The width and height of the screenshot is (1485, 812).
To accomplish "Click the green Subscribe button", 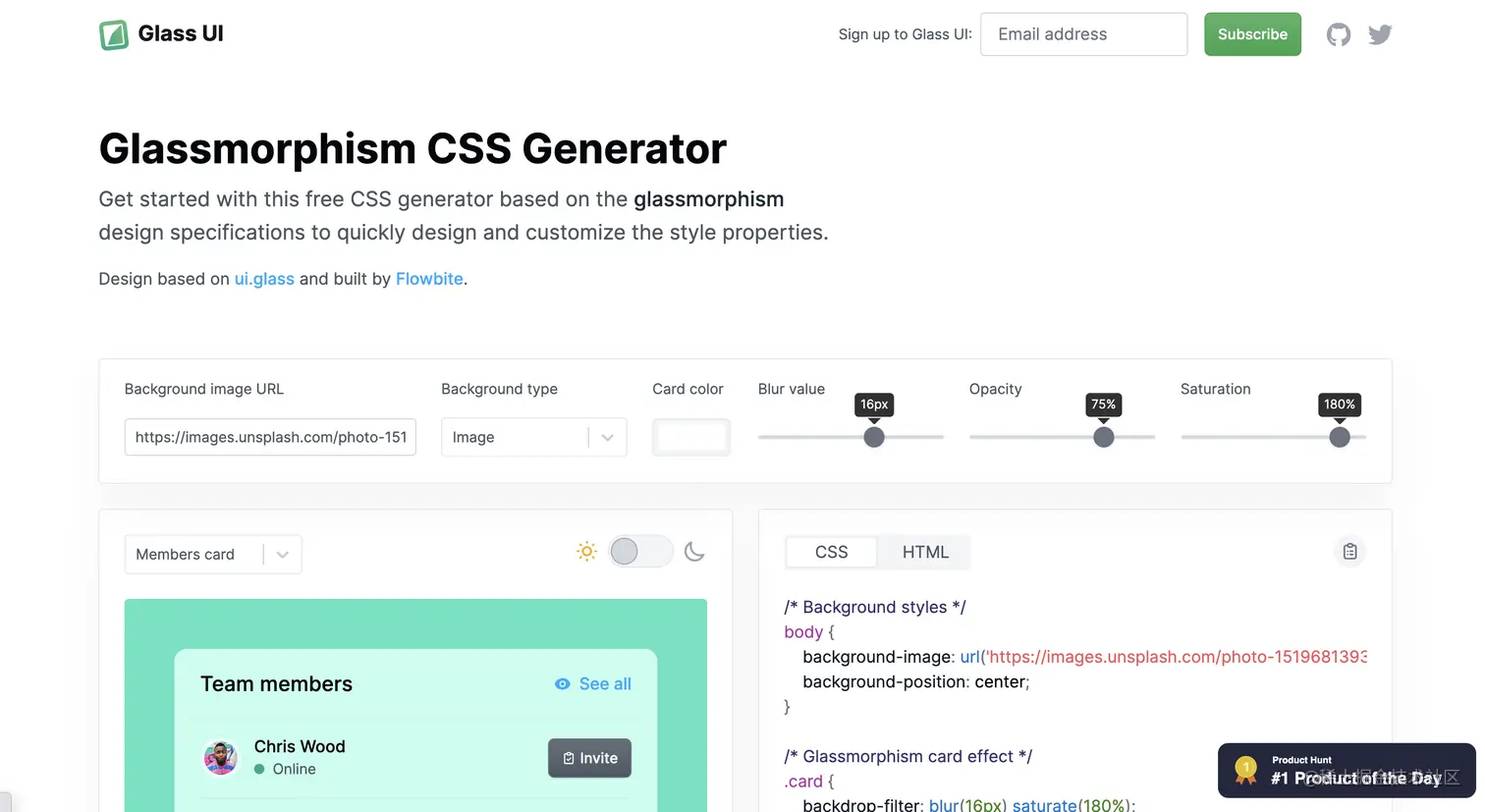I will pyautogui.click(x=1252, y=34).
